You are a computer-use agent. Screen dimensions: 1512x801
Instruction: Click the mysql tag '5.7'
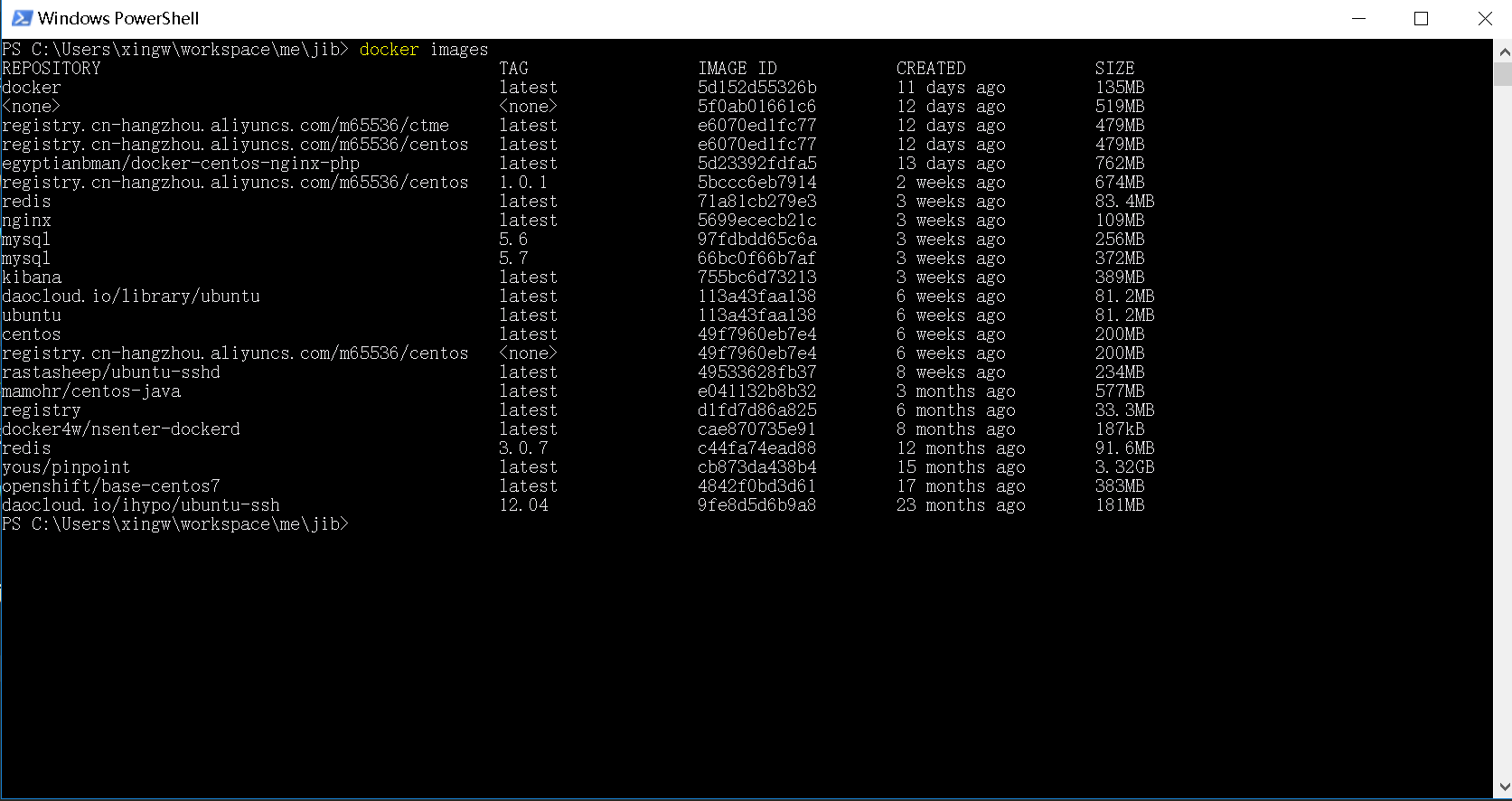click(x=513, y=259)
